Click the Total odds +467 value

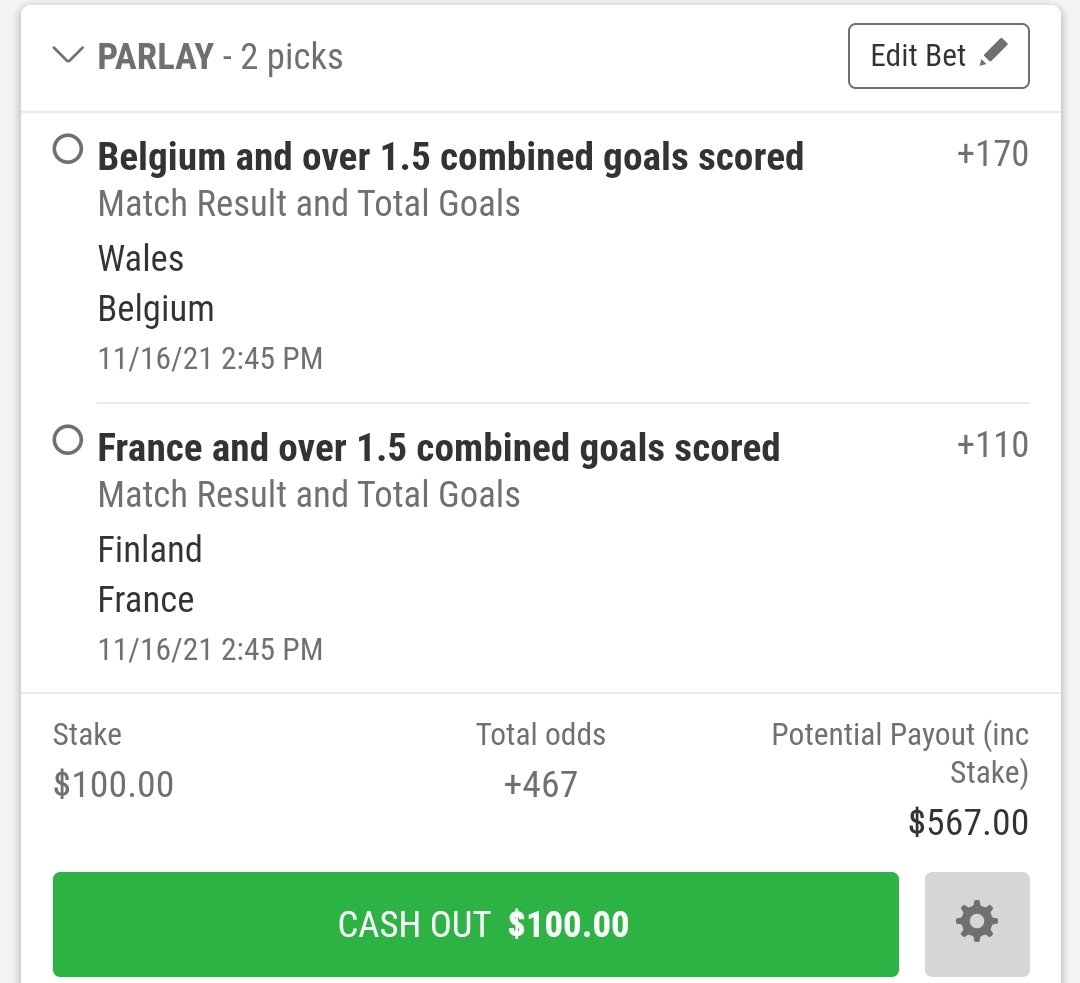(x=541, y=784)
